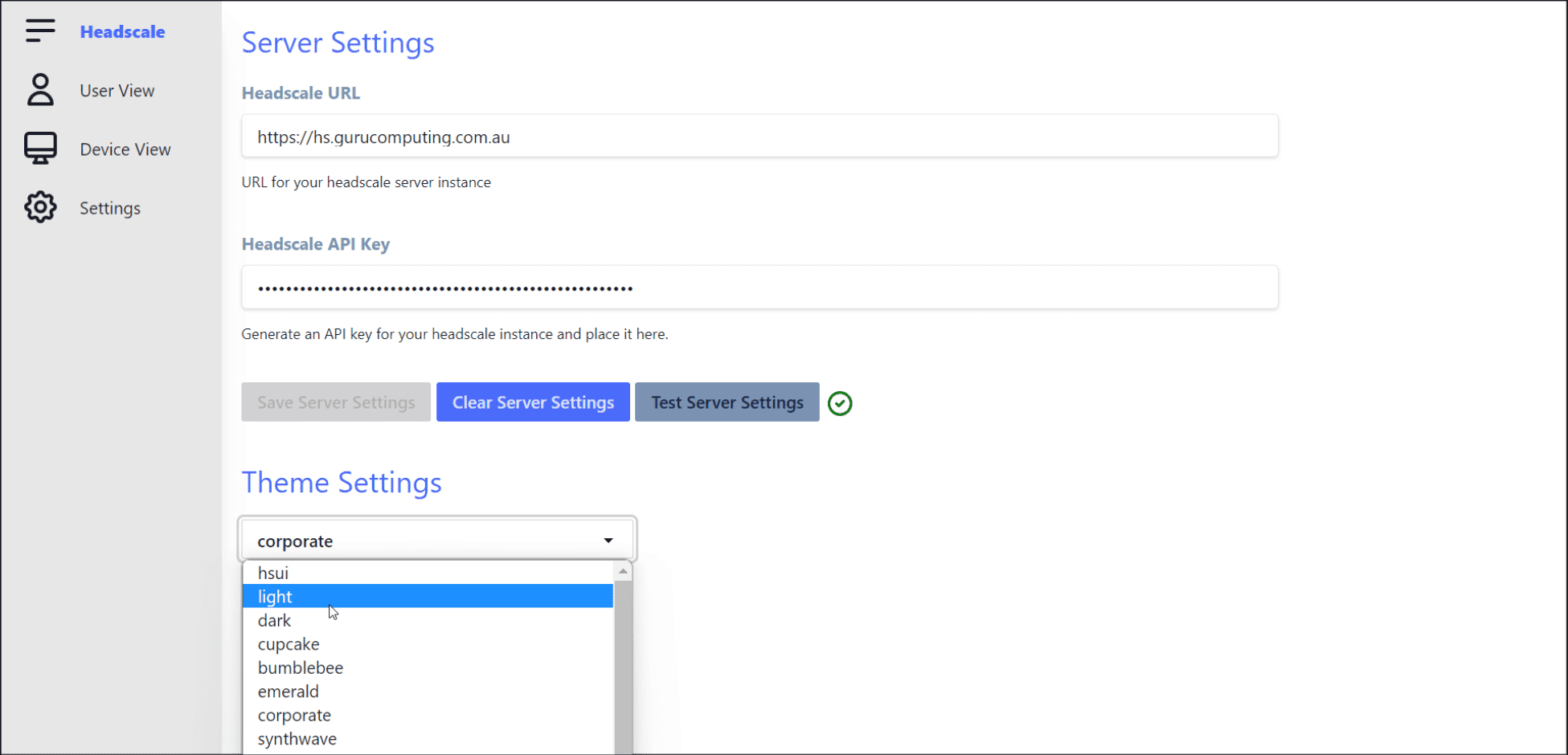The width and height of the screenshot is (1568, 755).
Task: Click the Device View monitor icon
Action: coord(40,148)
